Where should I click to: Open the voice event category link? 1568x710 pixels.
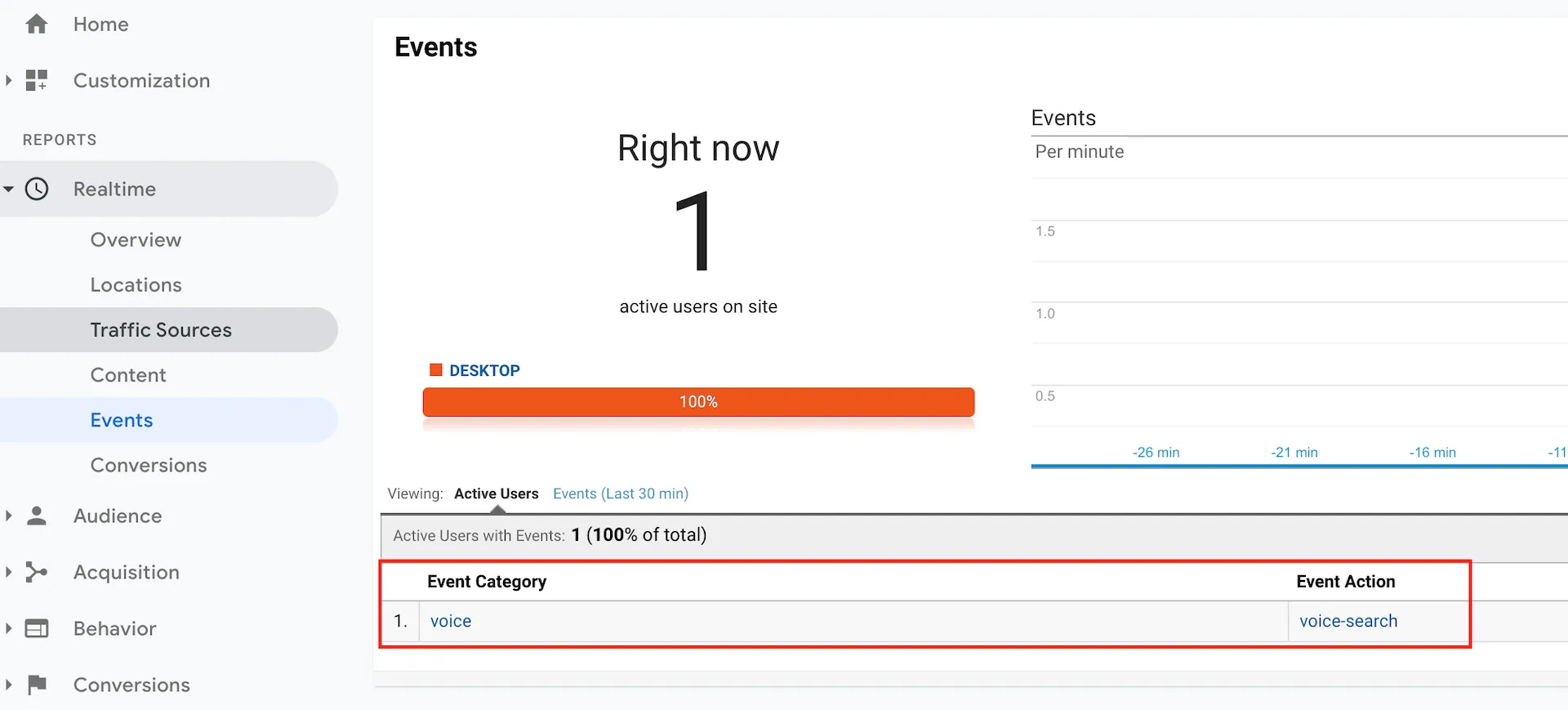point(451,621)
